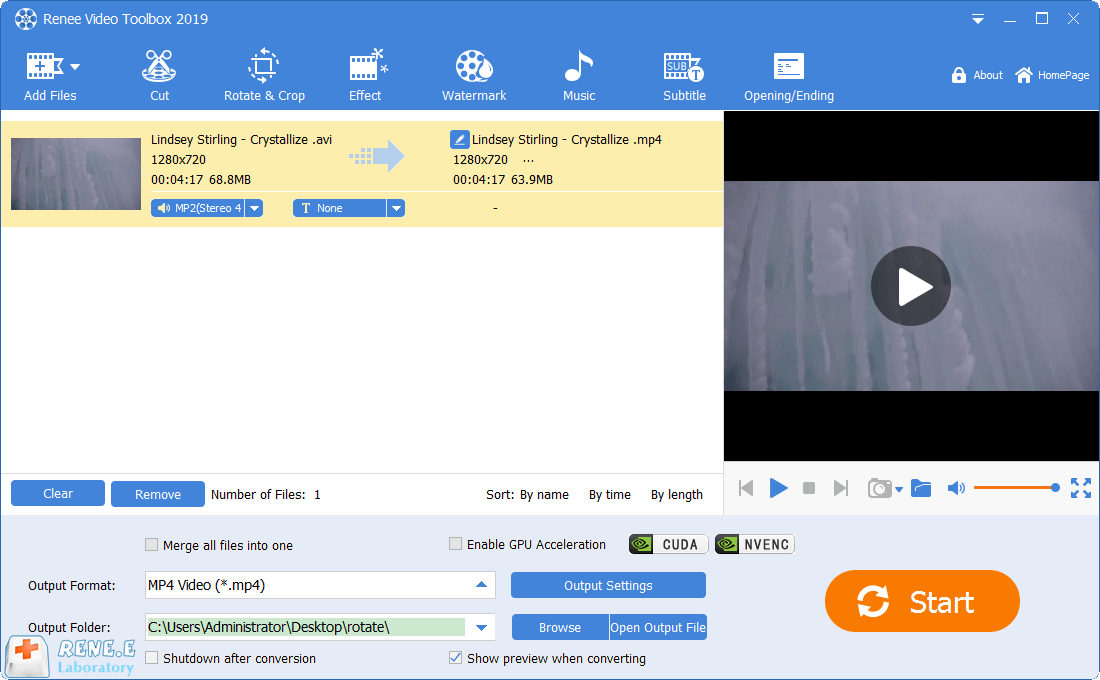This screenshot has height=680, width=1100.
Task: Open the Rotate & Crop tool
Action: 264,75
